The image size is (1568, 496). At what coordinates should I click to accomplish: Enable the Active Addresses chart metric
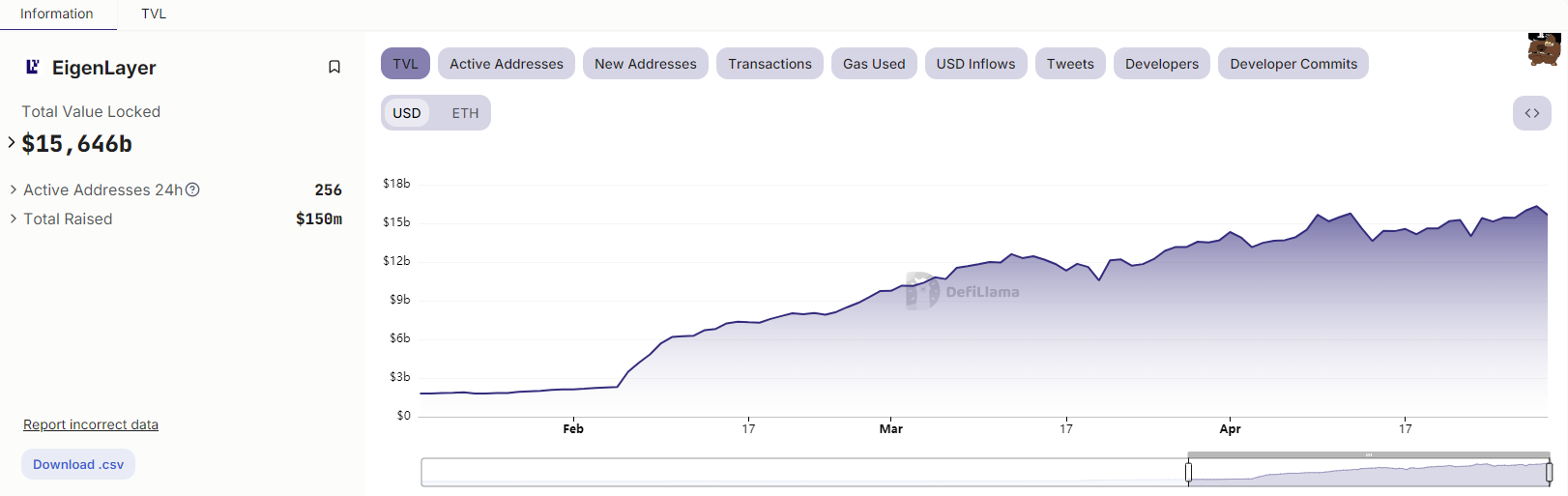[x=506, y=64]
